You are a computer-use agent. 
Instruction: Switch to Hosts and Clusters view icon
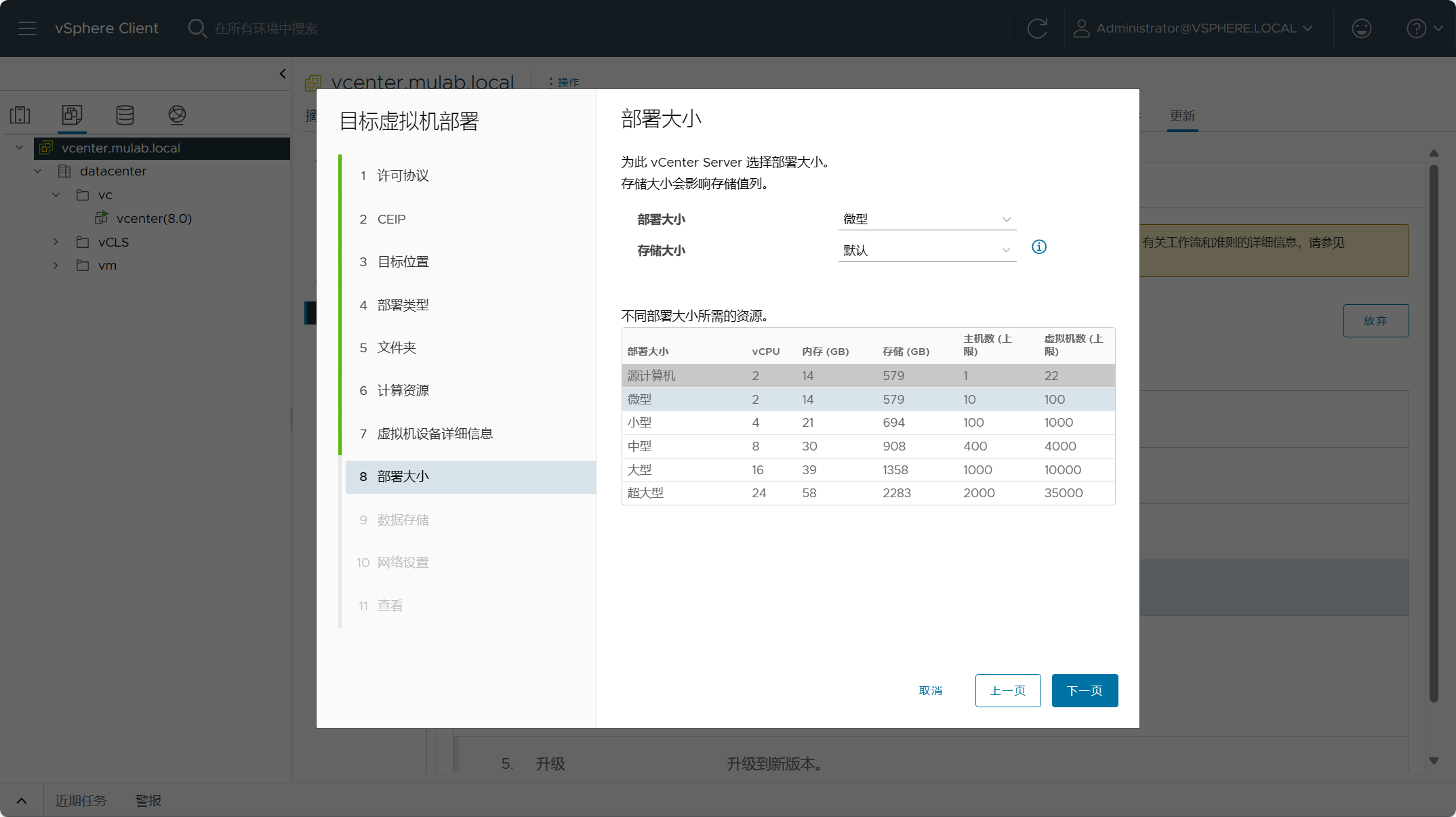pyautogui.click(x=20, y=115)
